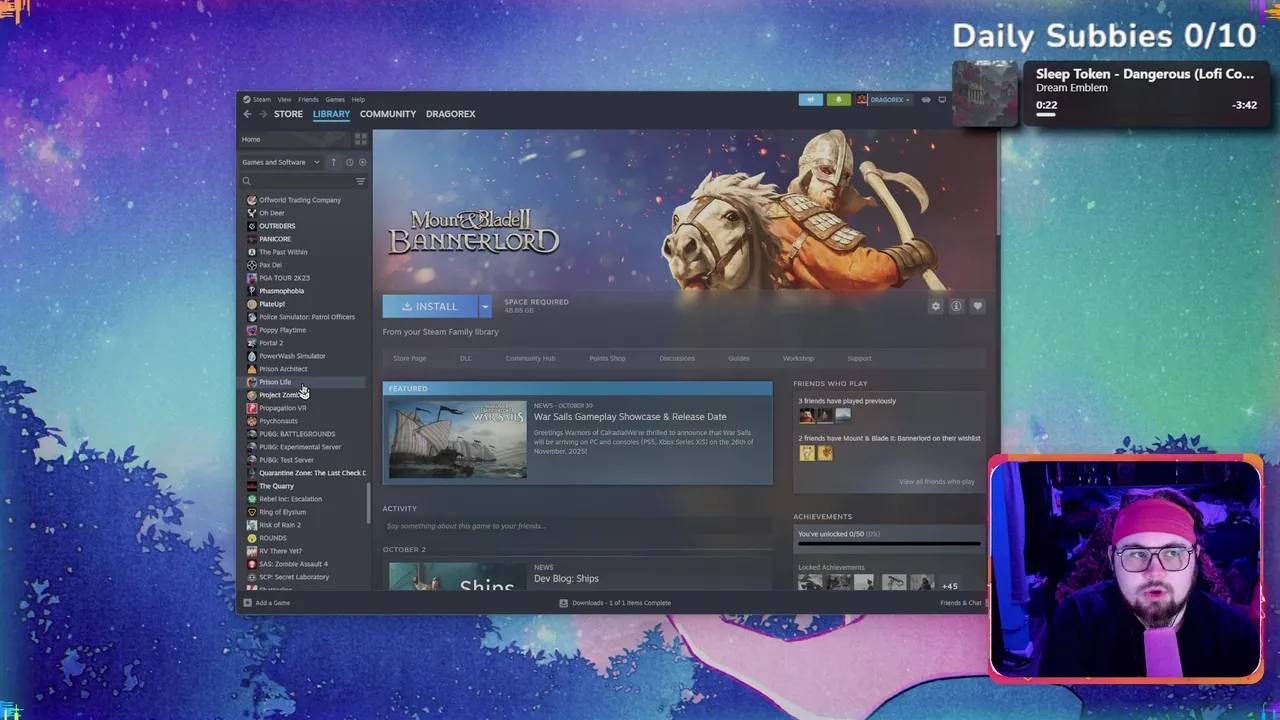Enter Big Picture mode icon
The image size is (1280, 720).
tap(942, 99)
